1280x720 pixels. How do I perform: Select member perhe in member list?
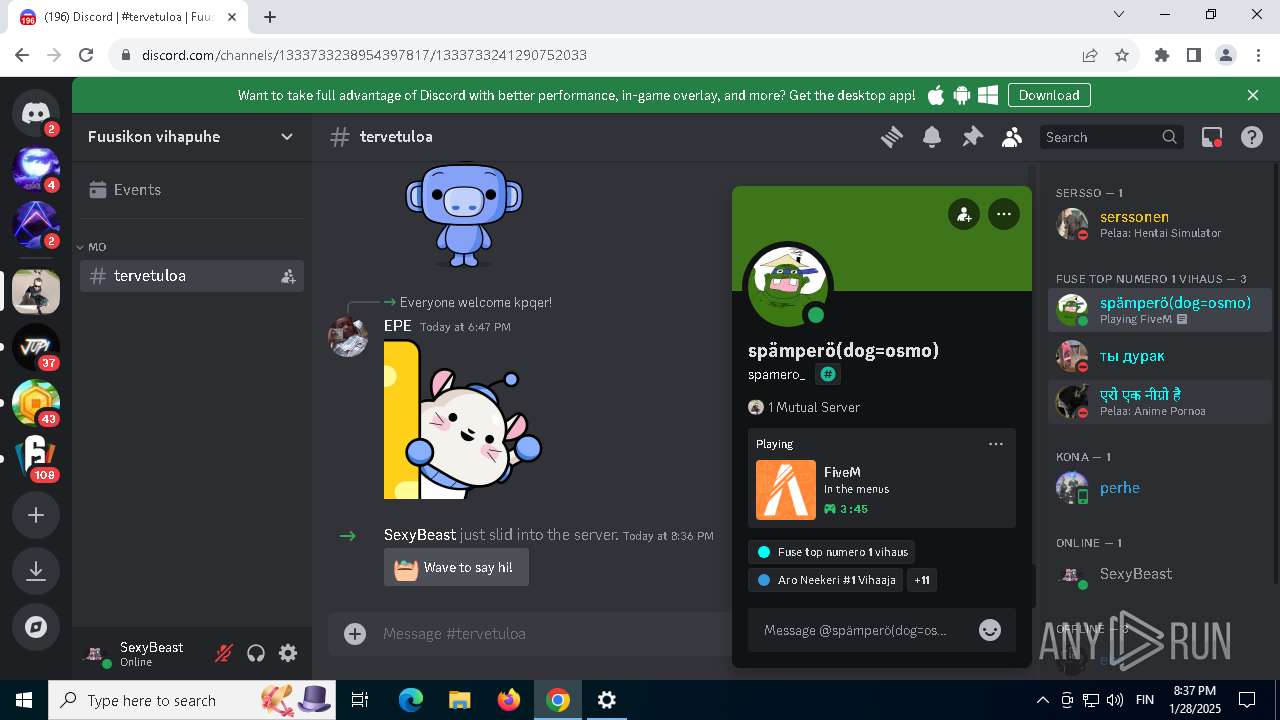pos(1160,488)
